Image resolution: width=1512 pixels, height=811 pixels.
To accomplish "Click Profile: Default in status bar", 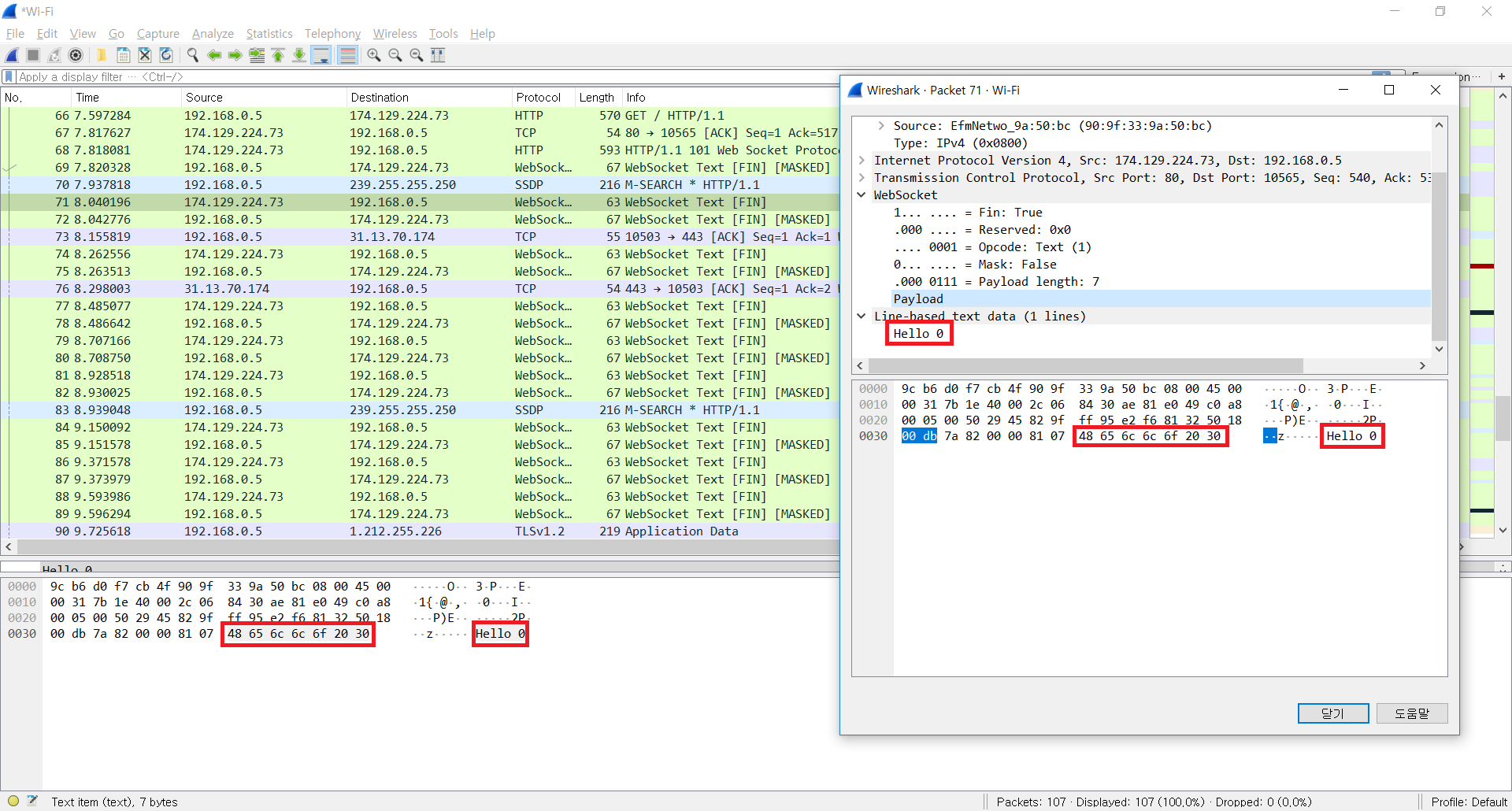I will 1468,802.
